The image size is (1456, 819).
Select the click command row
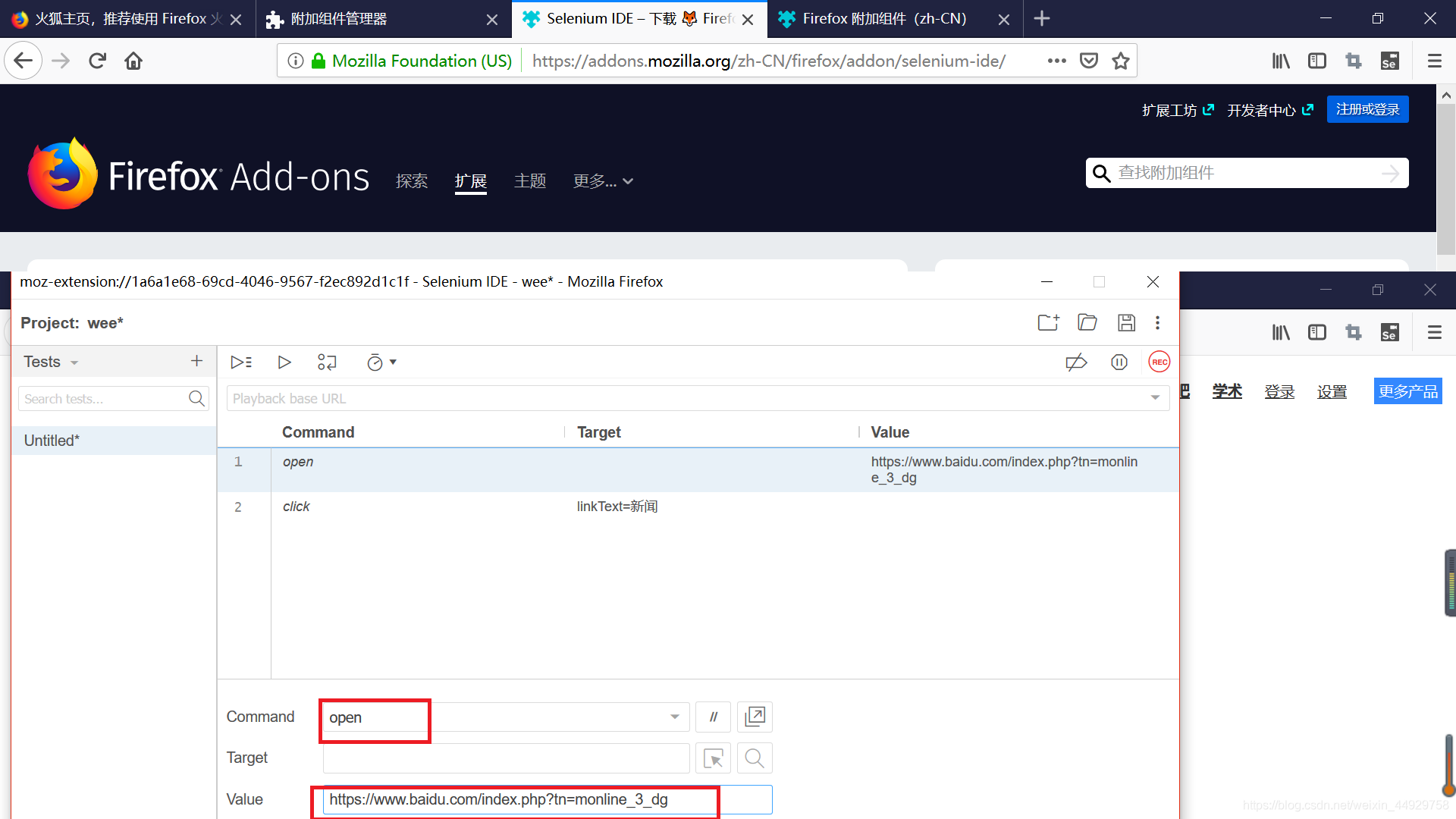click(x=698, y=507)
